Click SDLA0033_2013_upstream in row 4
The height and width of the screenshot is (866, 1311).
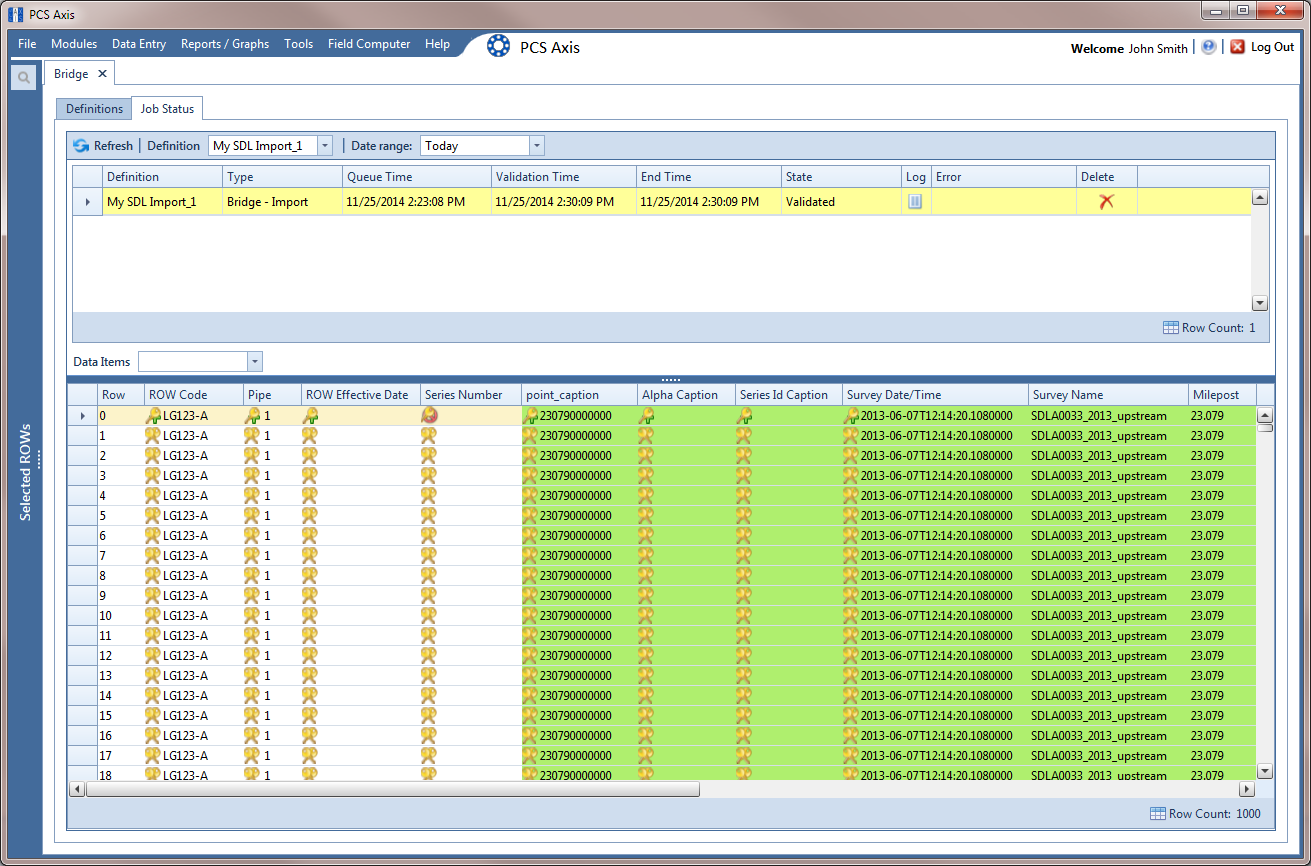point(1099,496)
